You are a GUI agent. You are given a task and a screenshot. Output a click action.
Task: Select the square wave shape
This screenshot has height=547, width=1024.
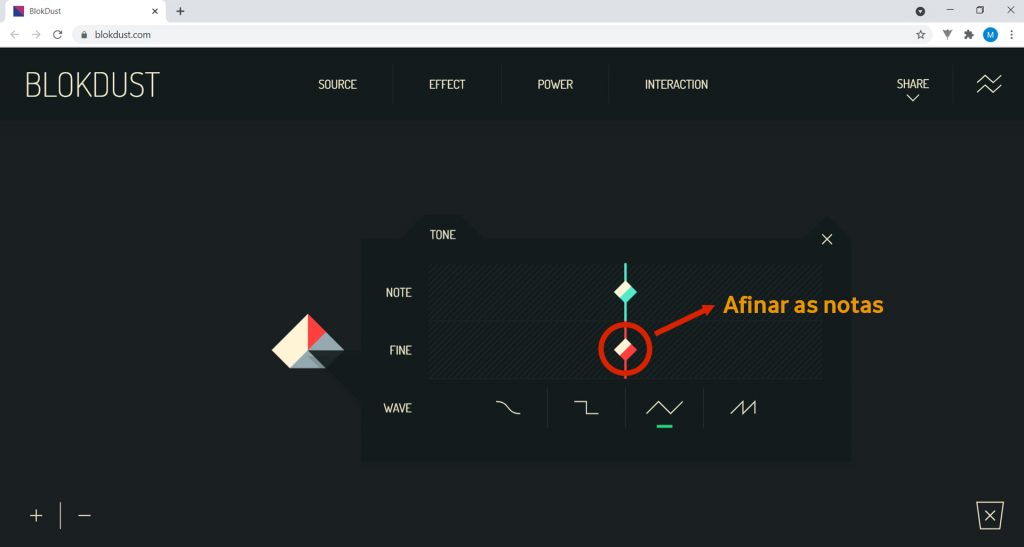click(x=586, y=408)
